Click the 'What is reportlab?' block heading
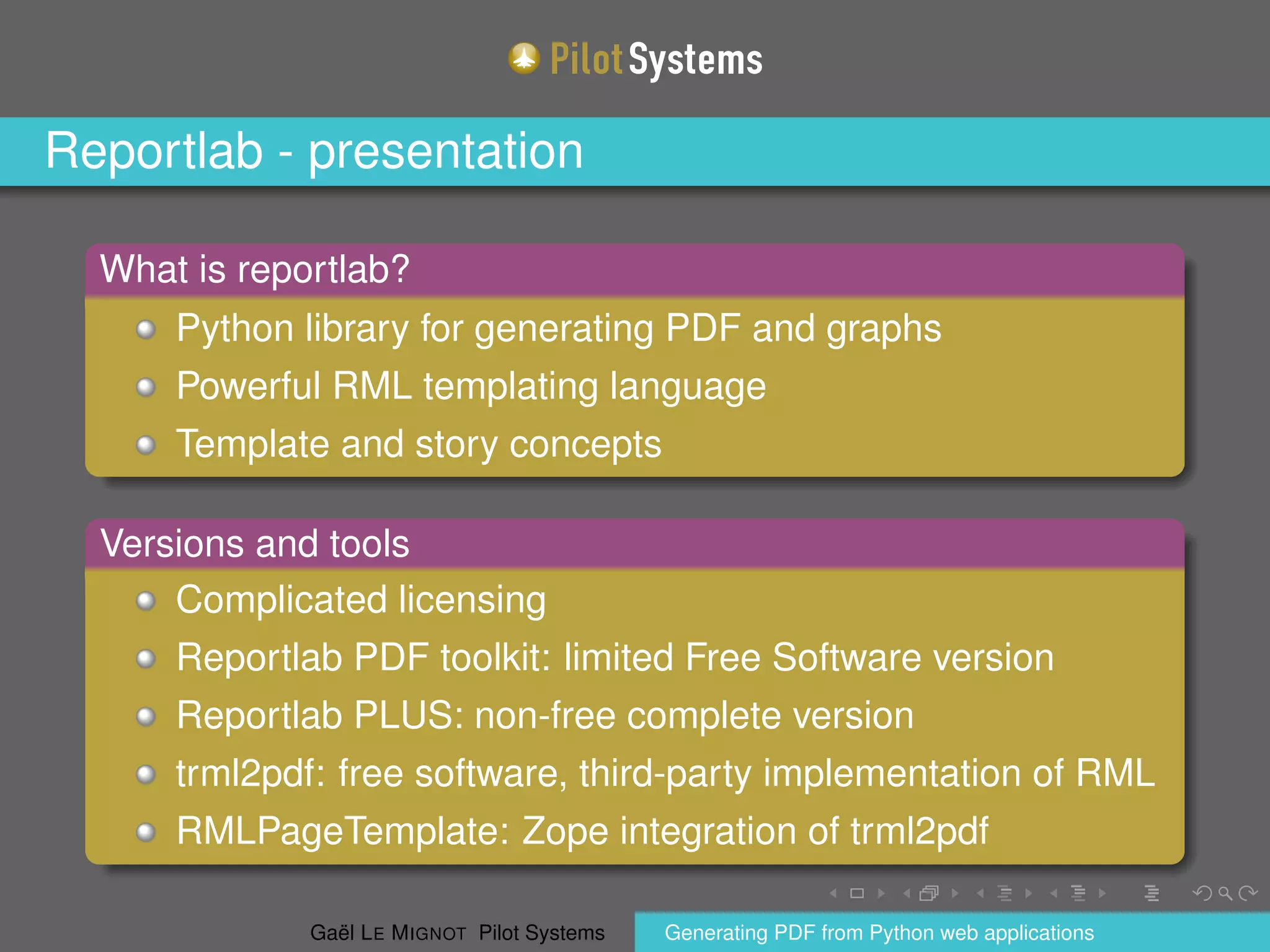Image resolution: width=1270 pixels, height=952 pixels. [255, 270]
